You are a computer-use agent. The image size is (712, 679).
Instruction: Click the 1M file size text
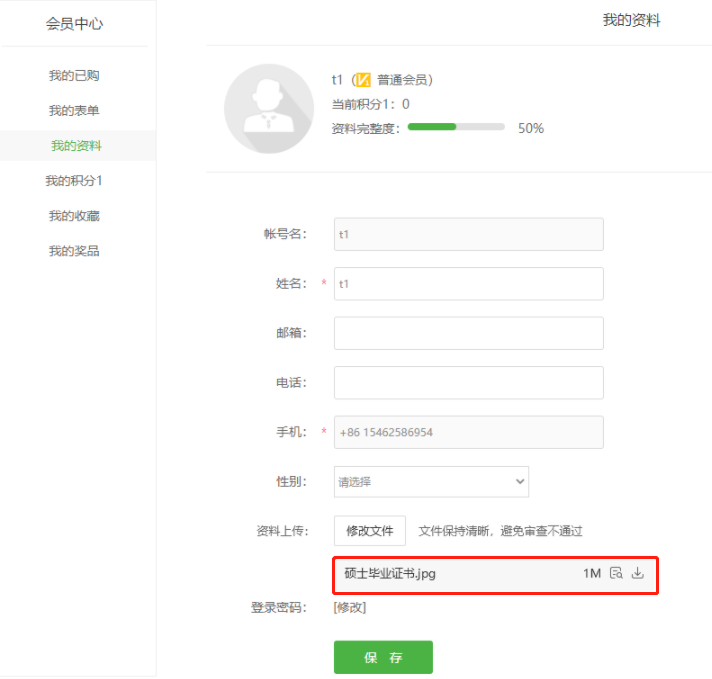[592, 573]
